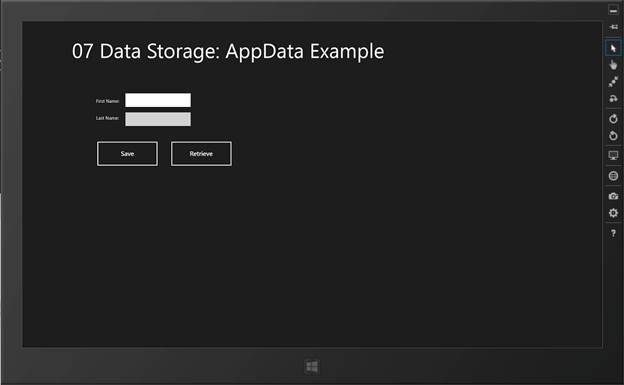Activate rotation touch mode icon
This screenshot has width=624, height=385.
click(x=613, y=98)
